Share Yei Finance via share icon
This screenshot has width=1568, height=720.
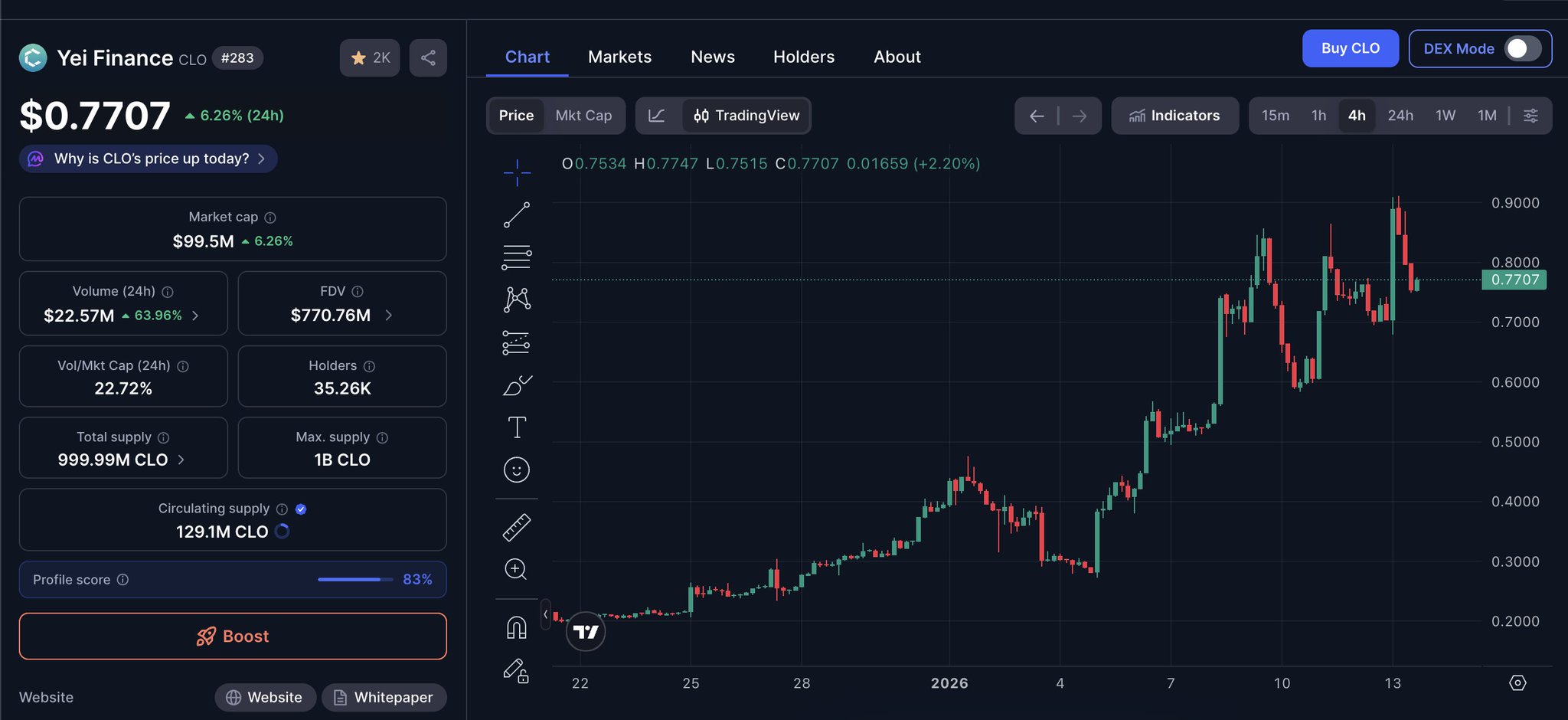428,58
